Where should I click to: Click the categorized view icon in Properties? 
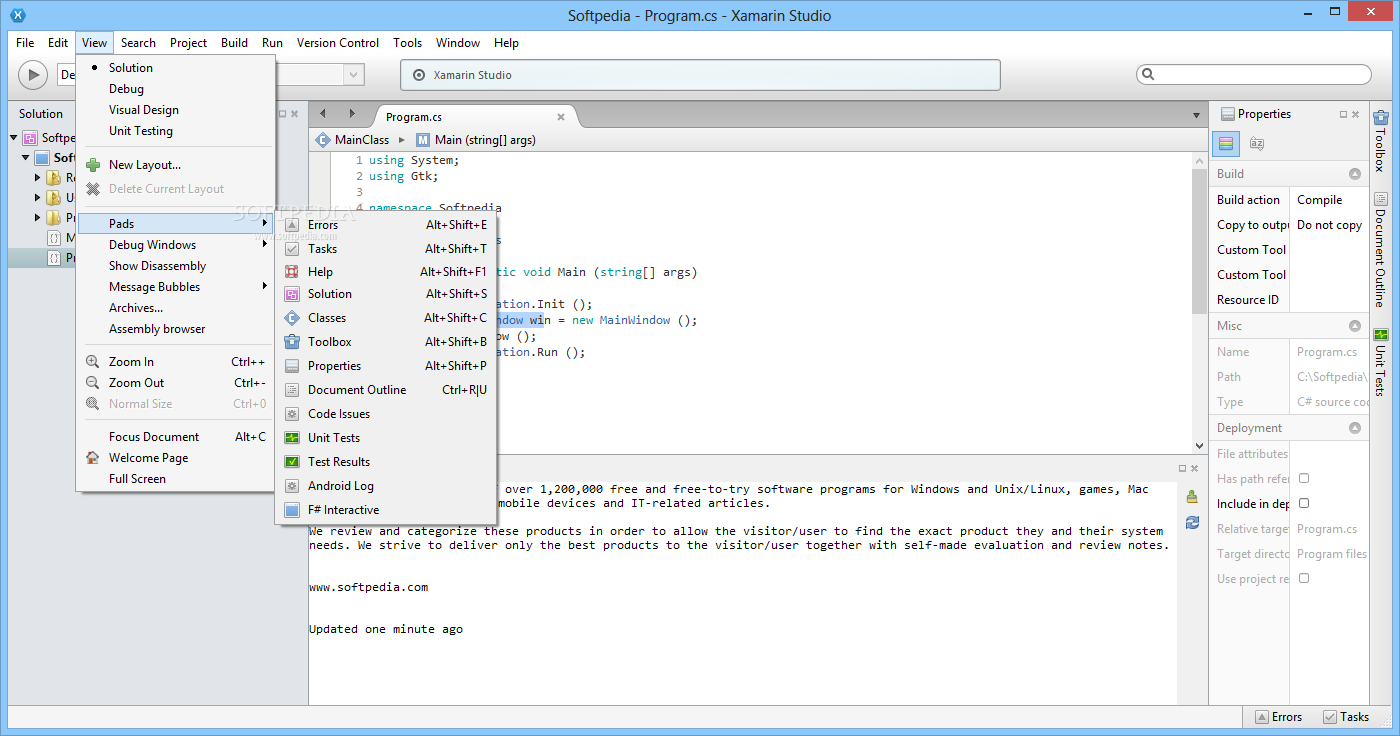(x=1226, y=144)
